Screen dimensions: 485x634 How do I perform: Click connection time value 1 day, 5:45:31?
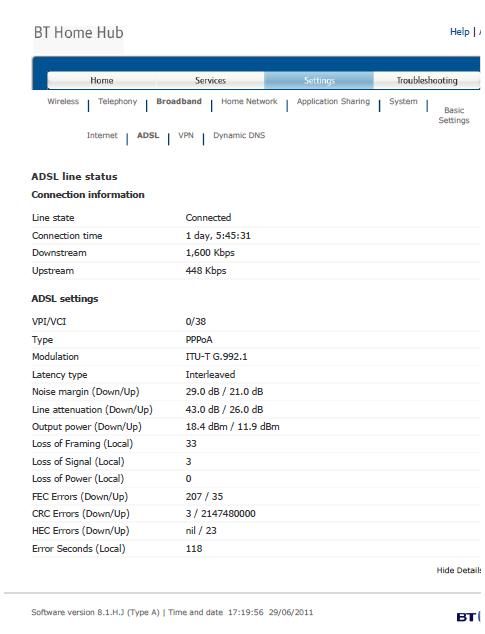coord(218,236)
